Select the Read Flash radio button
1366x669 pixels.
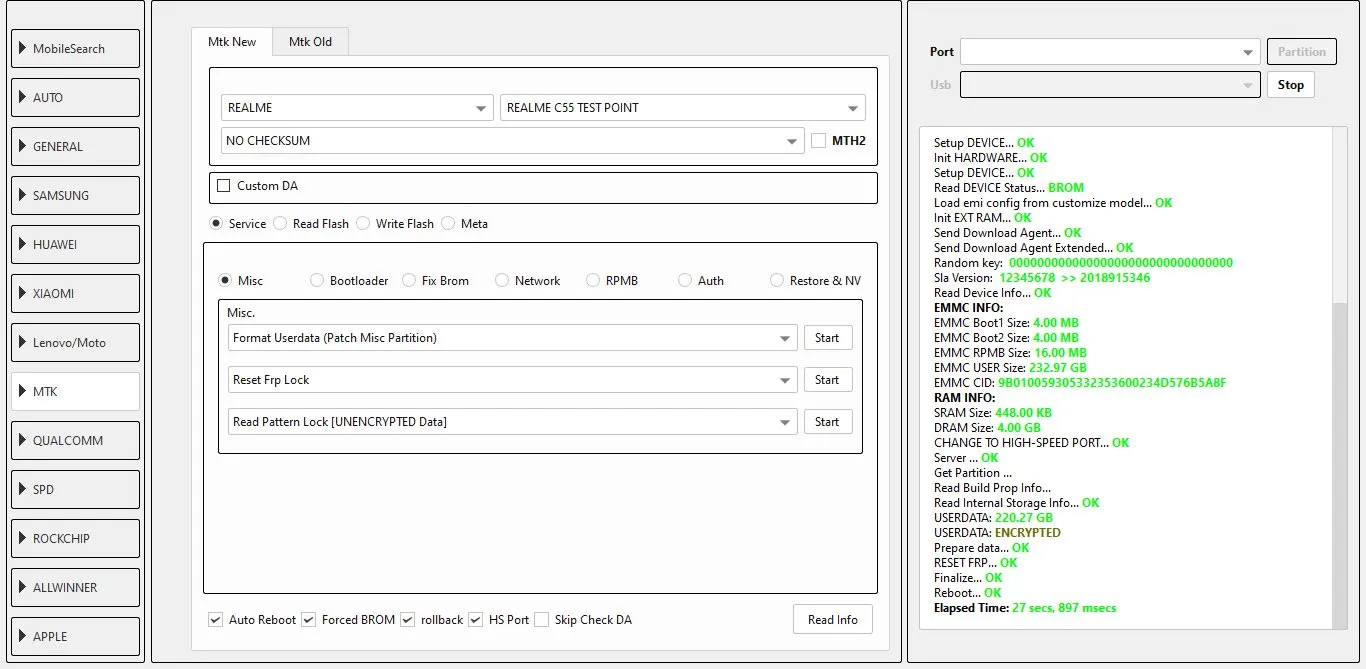281,224
